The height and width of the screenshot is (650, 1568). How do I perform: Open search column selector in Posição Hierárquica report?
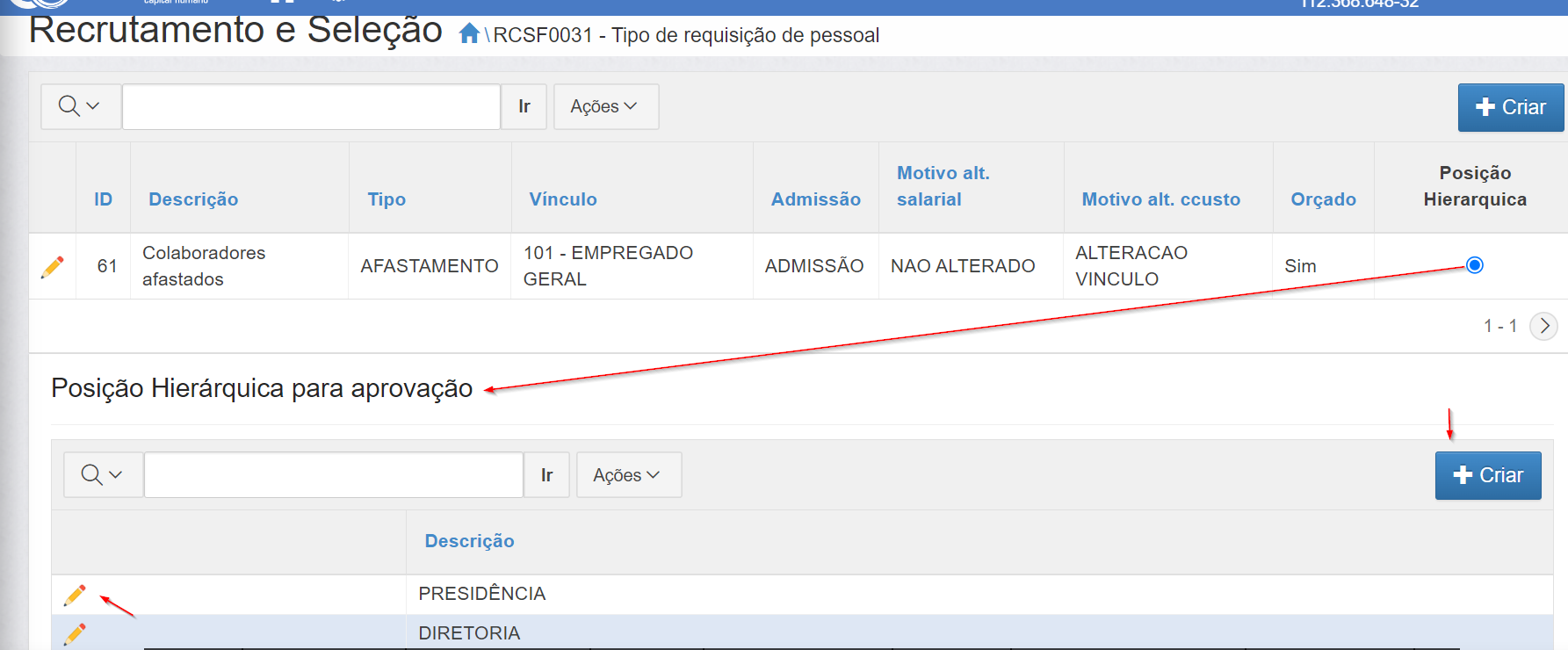[103, 475]
